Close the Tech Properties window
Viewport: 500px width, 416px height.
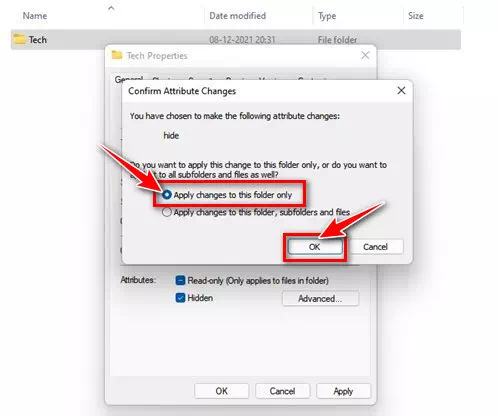click(x=365, y=55)
